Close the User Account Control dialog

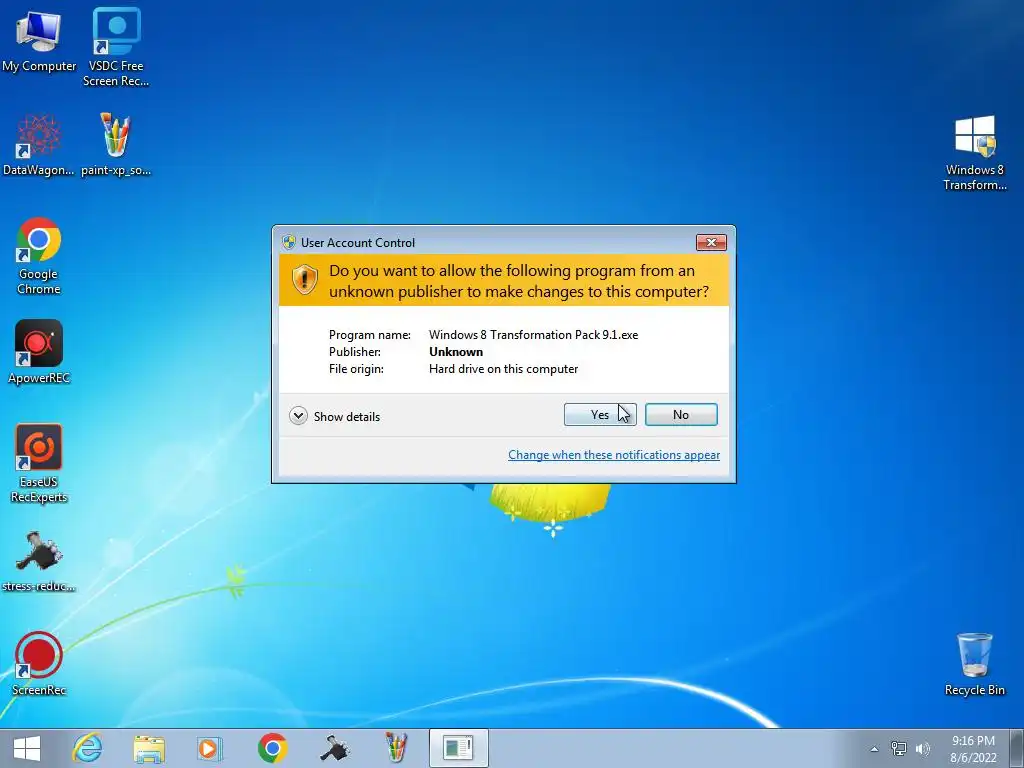(711, 242)
